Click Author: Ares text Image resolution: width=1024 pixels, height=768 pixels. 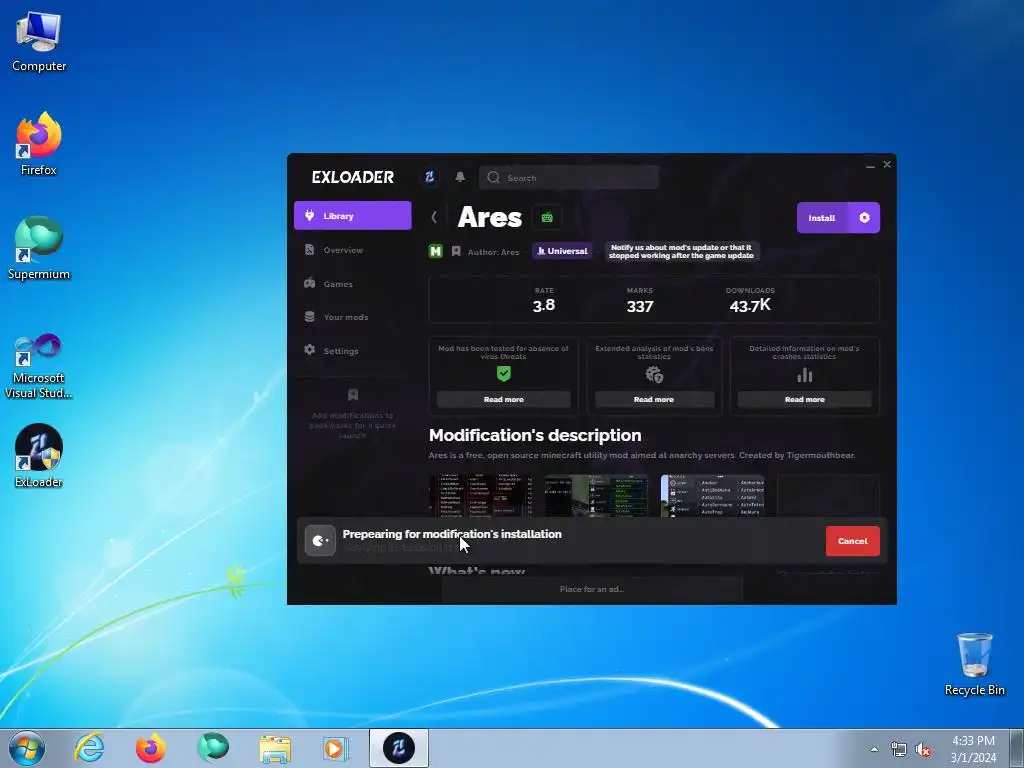(494, 252)
